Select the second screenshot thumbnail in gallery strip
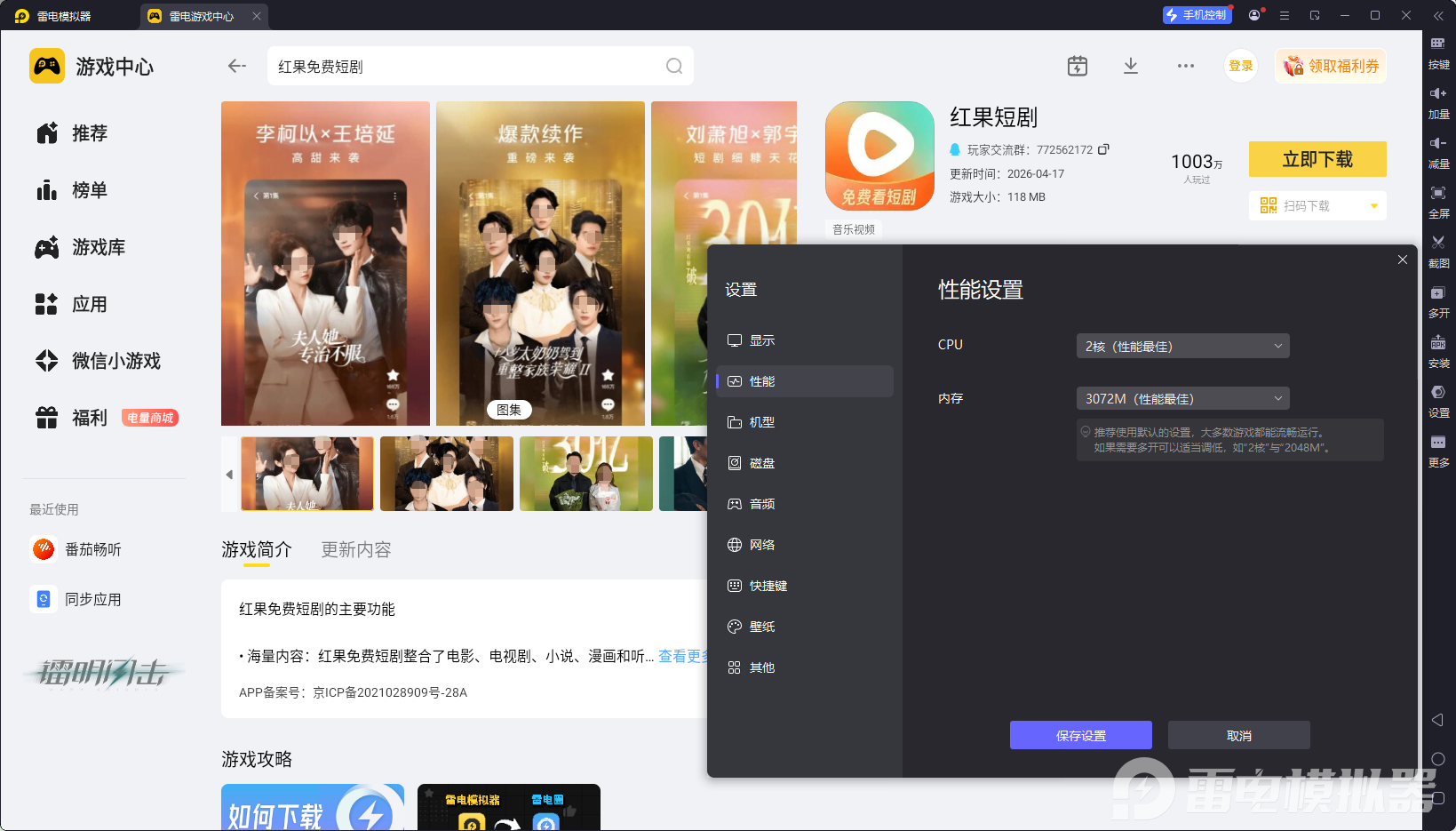 [447, 474]
